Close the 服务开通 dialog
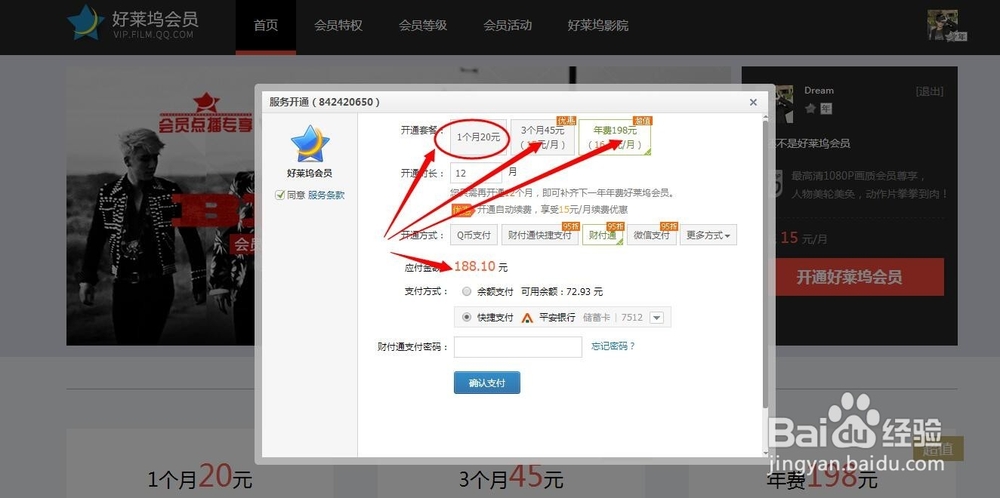 coord(753,102)
